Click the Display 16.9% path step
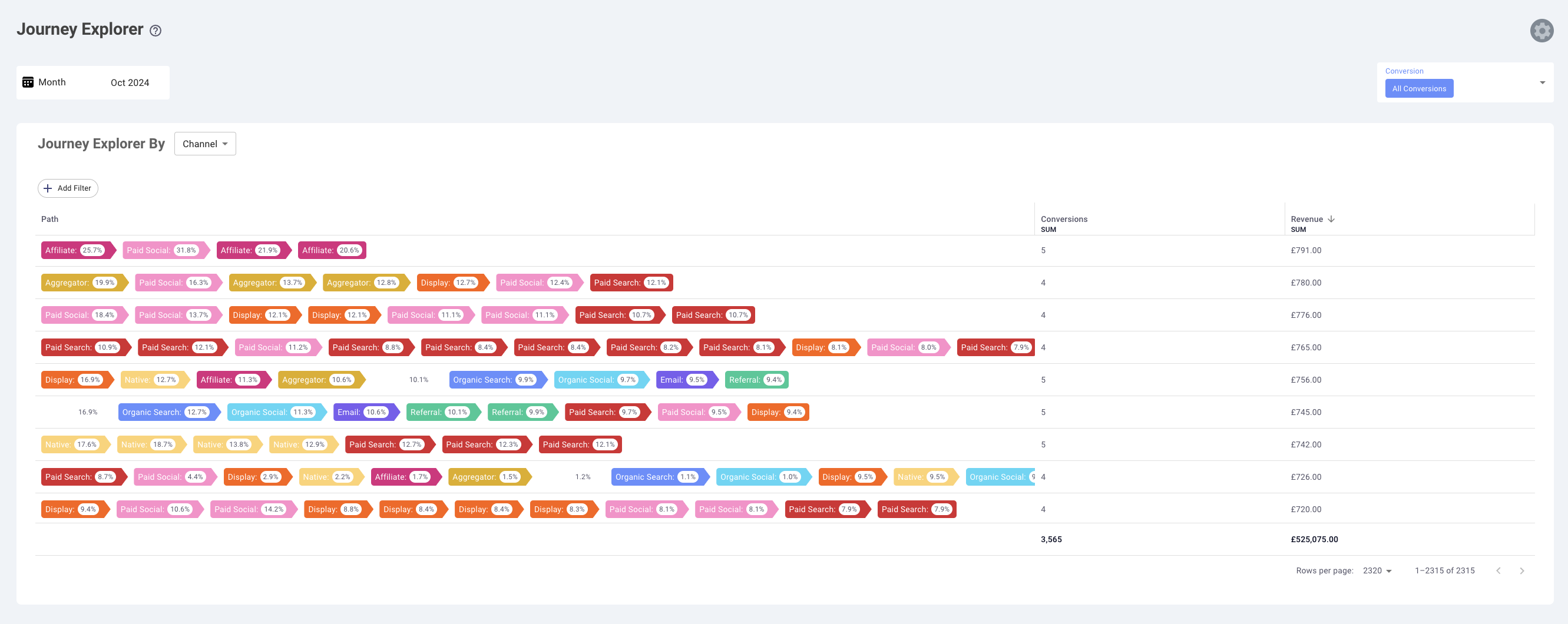 click(x=77, y=380)
